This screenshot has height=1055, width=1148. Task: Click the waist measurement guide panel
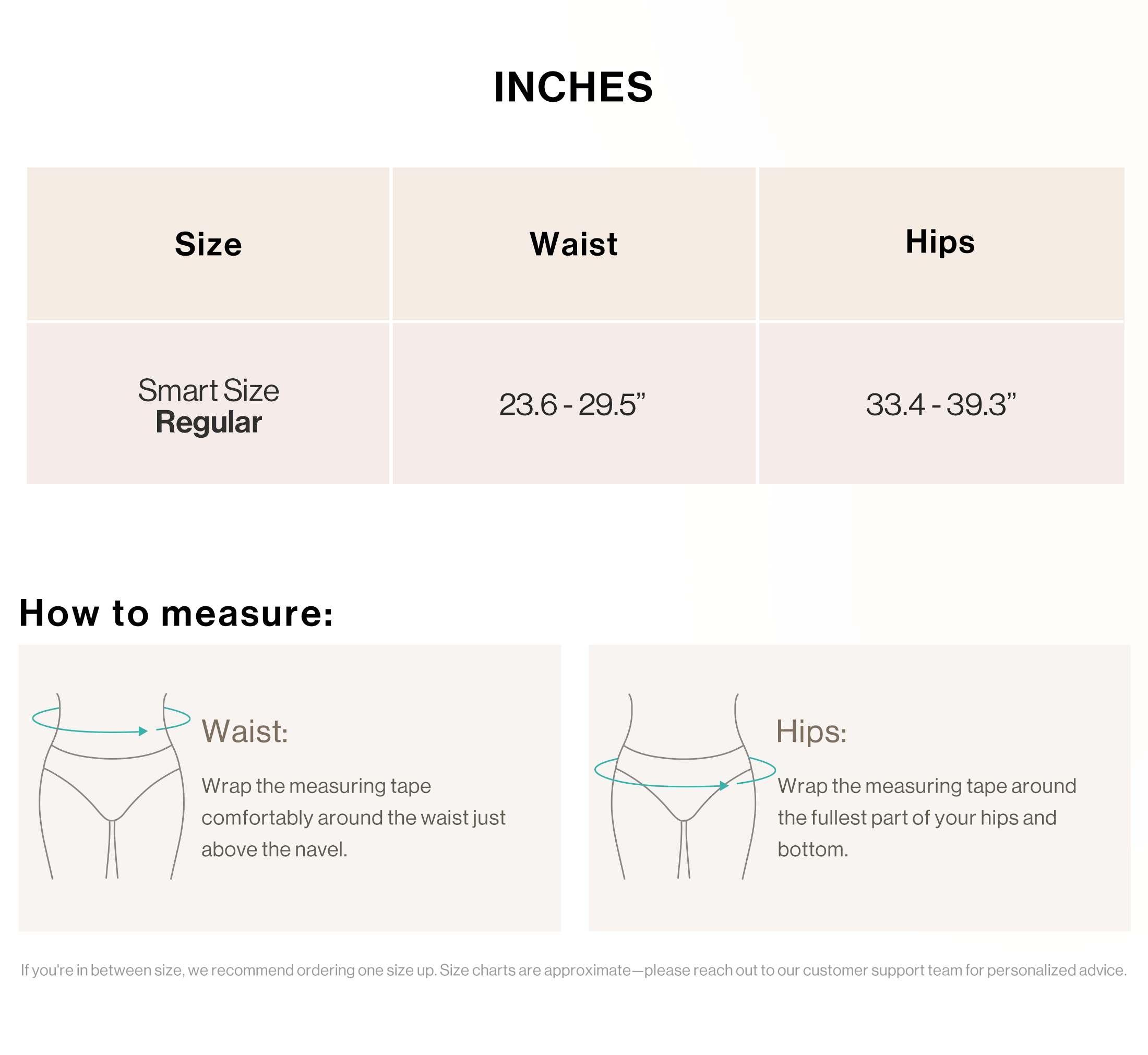point(290,788)
